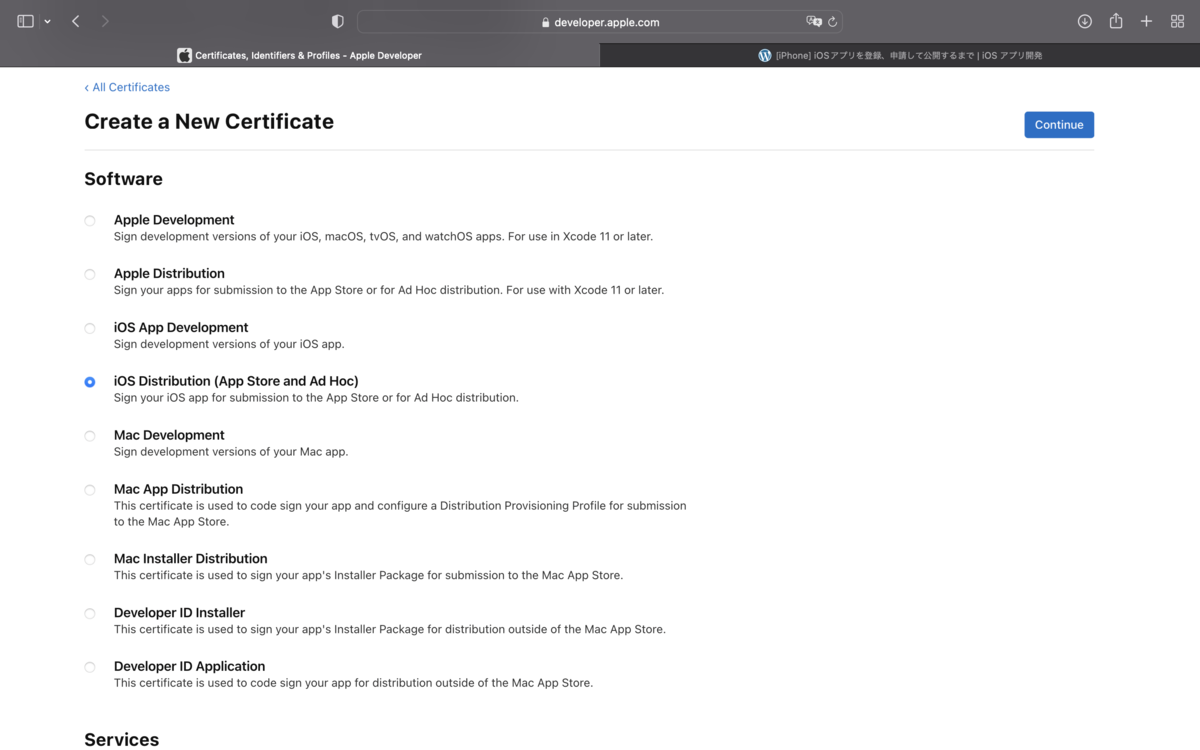
Task: Go back to All Certificates
Action: 127,87
